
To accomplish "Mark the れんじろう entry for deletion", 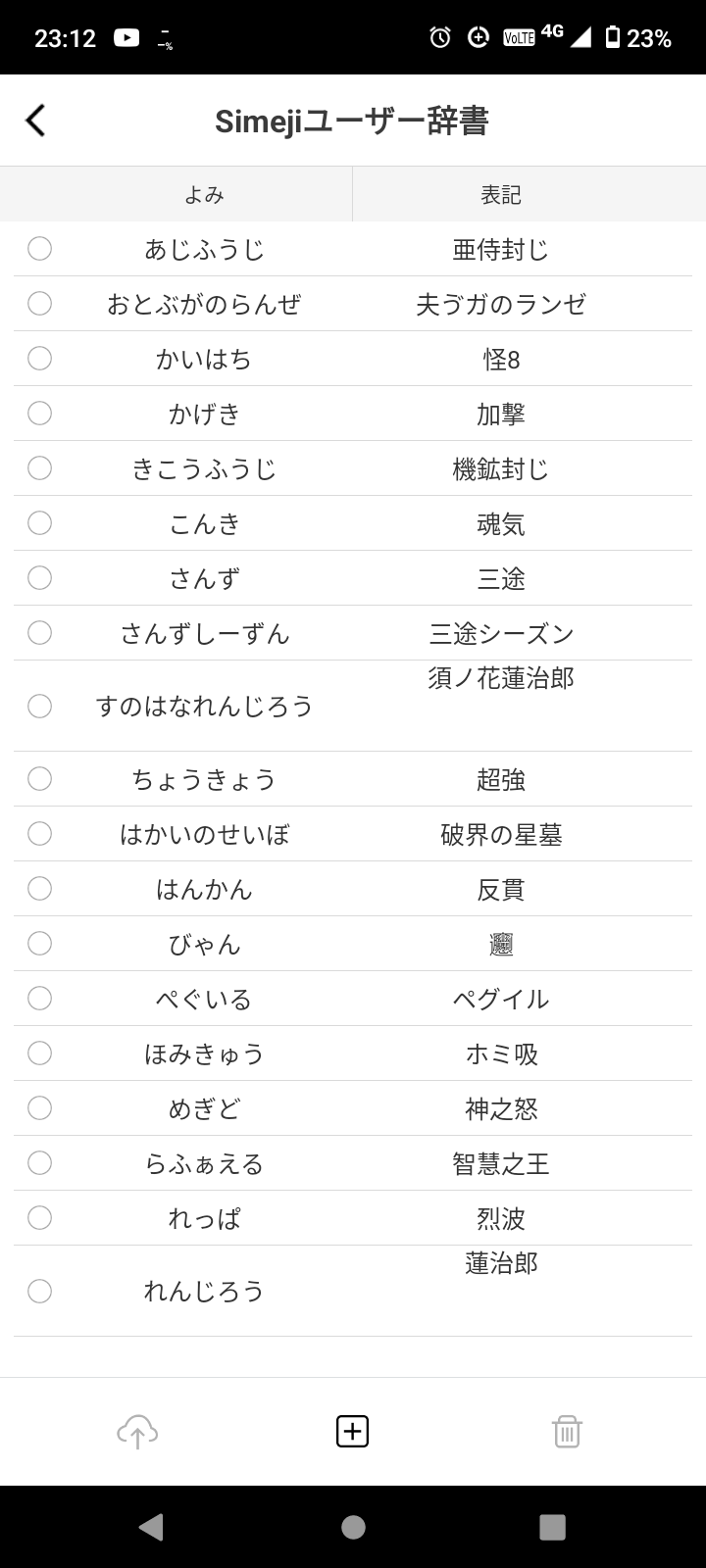I will coord(39,1292).
